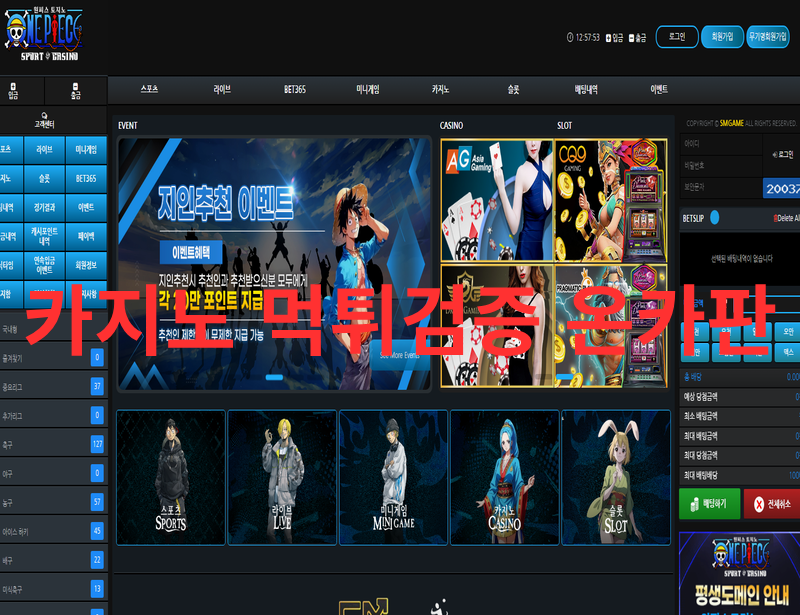The image size is (800, 615).
Task: Select 아이스하키 row with count 45
Action: (53, 531)
